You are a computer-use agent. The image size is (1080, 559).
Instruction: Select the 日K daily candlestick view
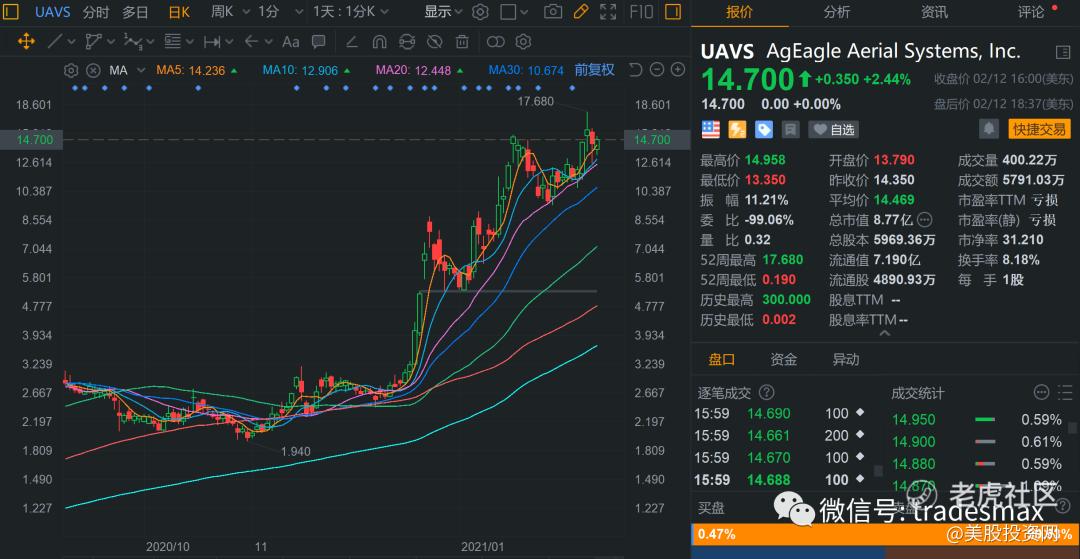pyautogui.click(x=179, y=12)
